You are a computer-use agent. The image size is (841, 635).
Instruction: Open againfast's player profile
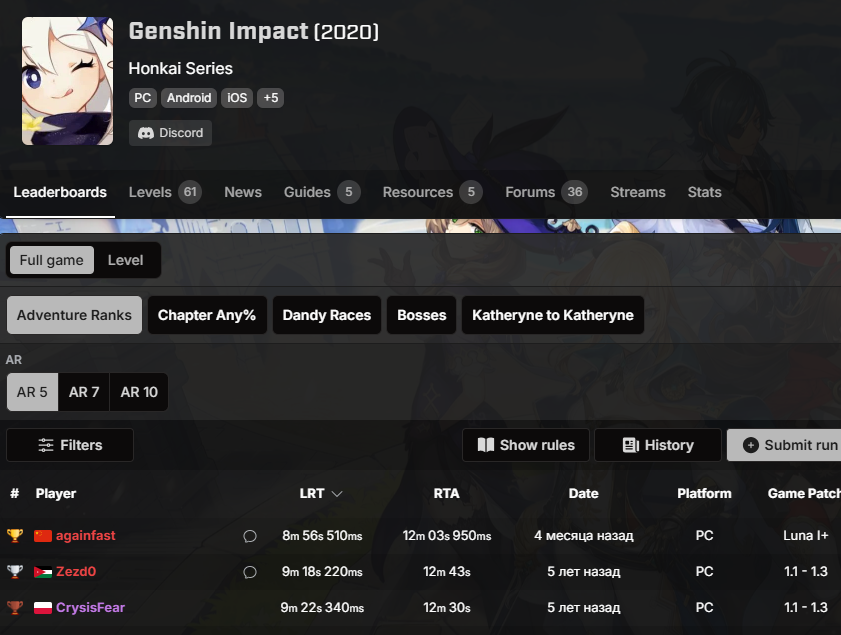click(86, 536)
